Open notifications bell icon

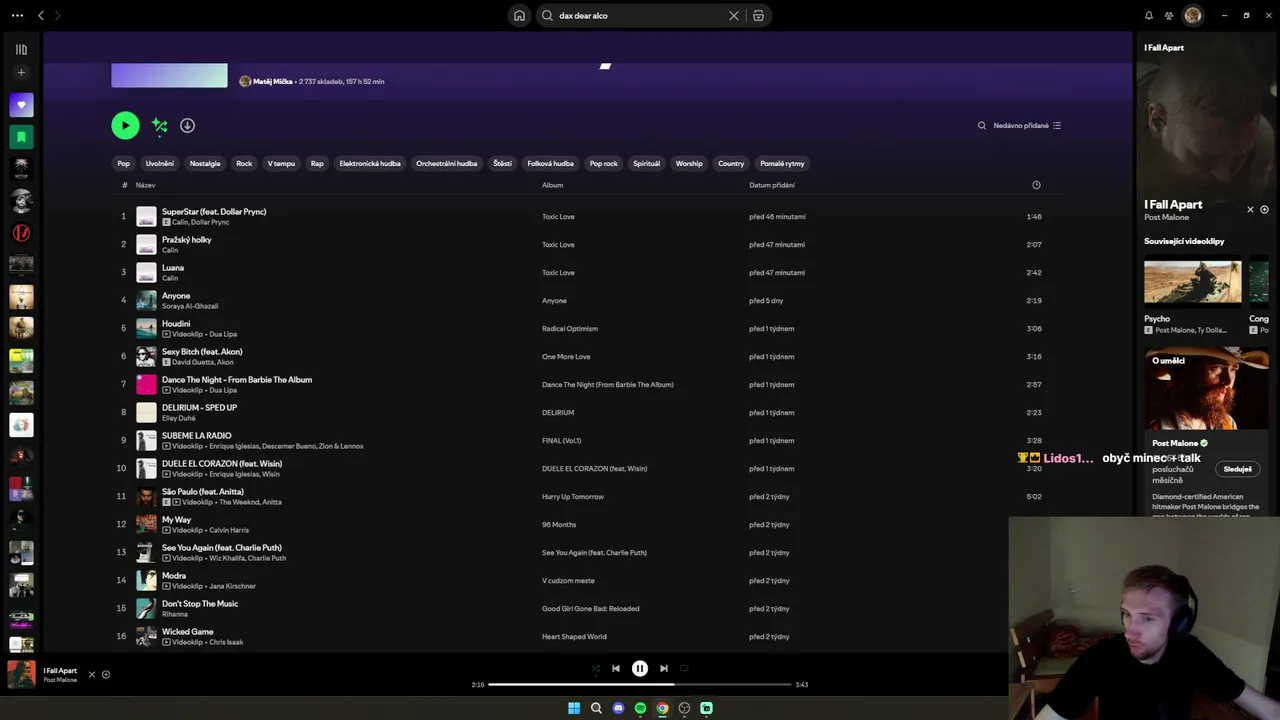[x=1148, y=16]
